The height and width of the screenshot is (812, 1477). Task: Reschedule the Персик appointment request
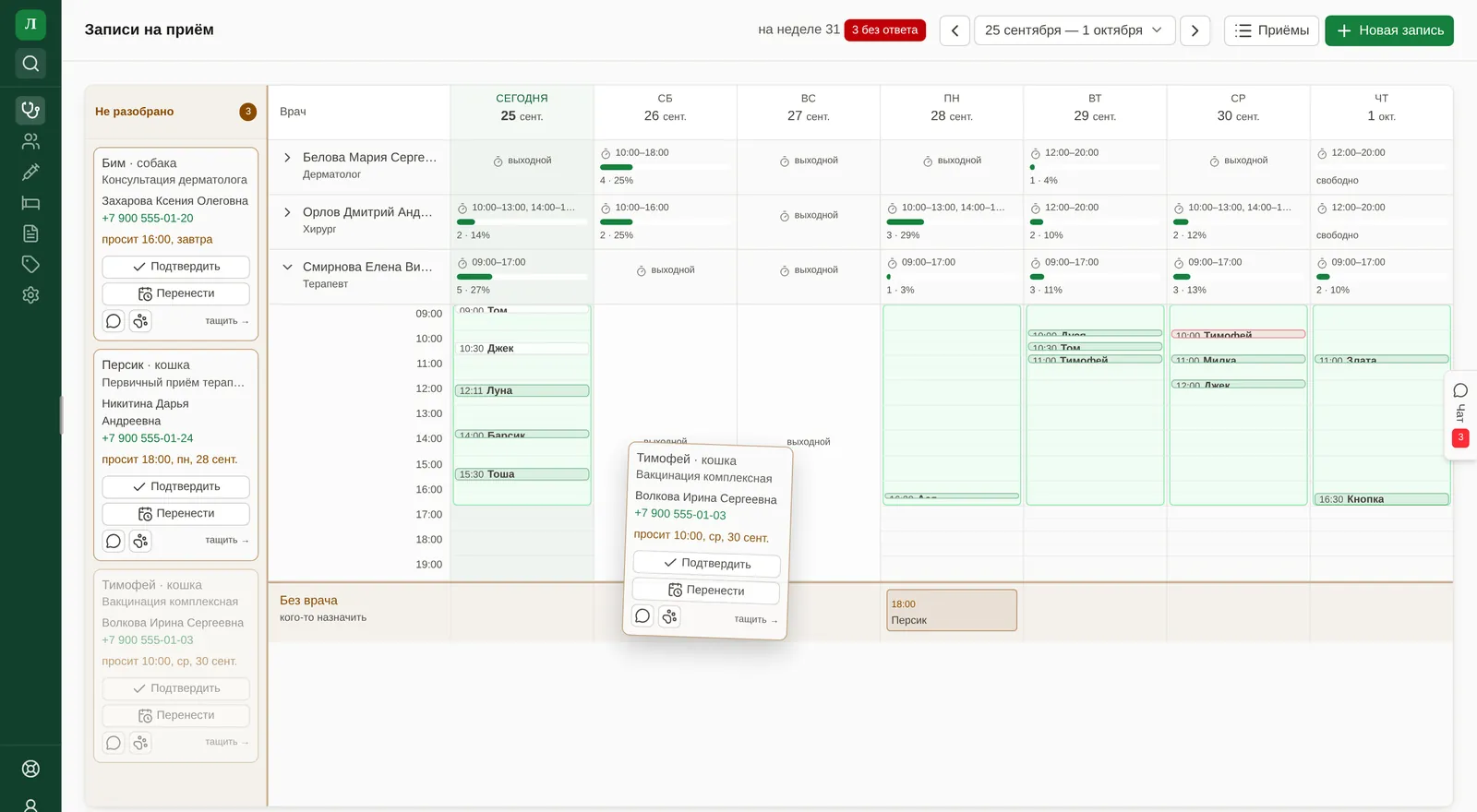pos(175,513)
